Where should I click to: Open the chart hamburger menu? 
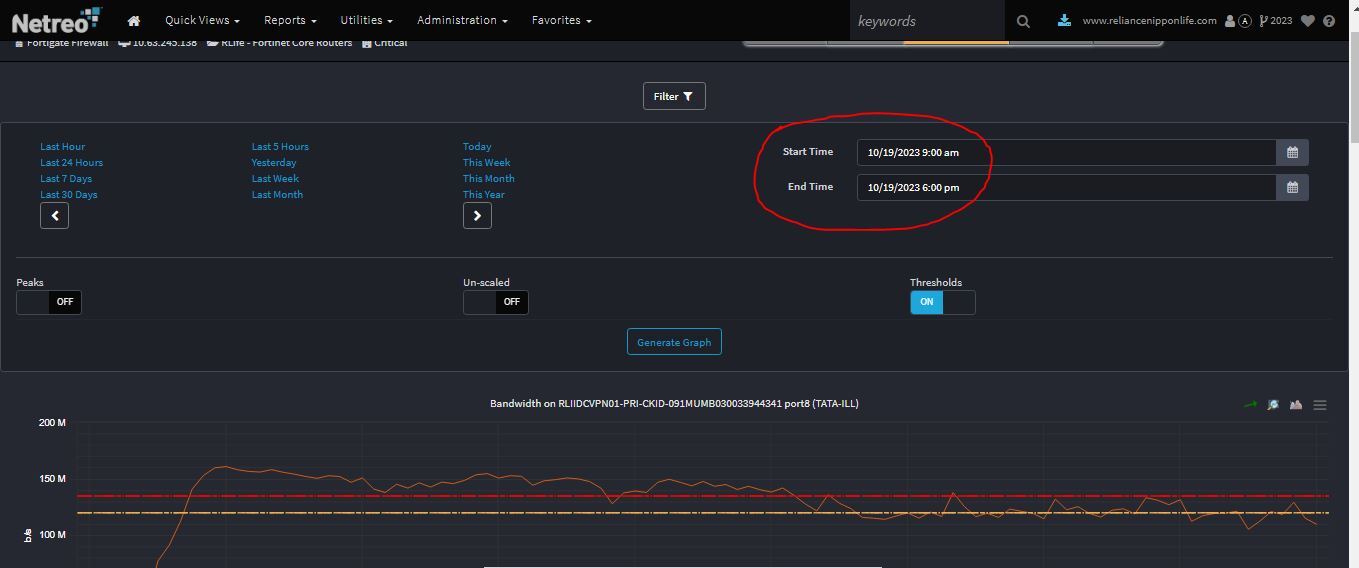(x=1320, y=405)
